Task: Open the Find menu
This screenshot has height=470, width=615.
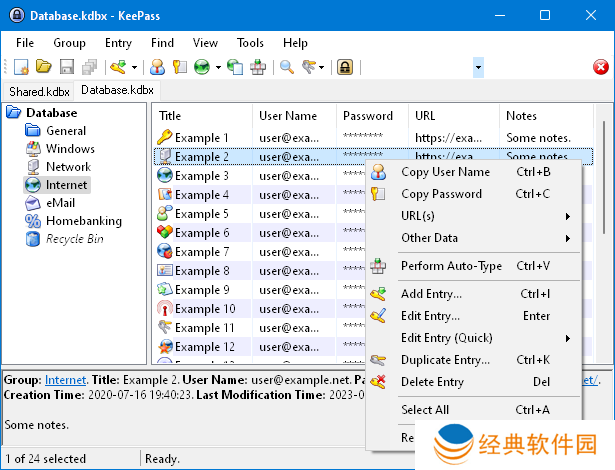Action: tap(162, 43)
